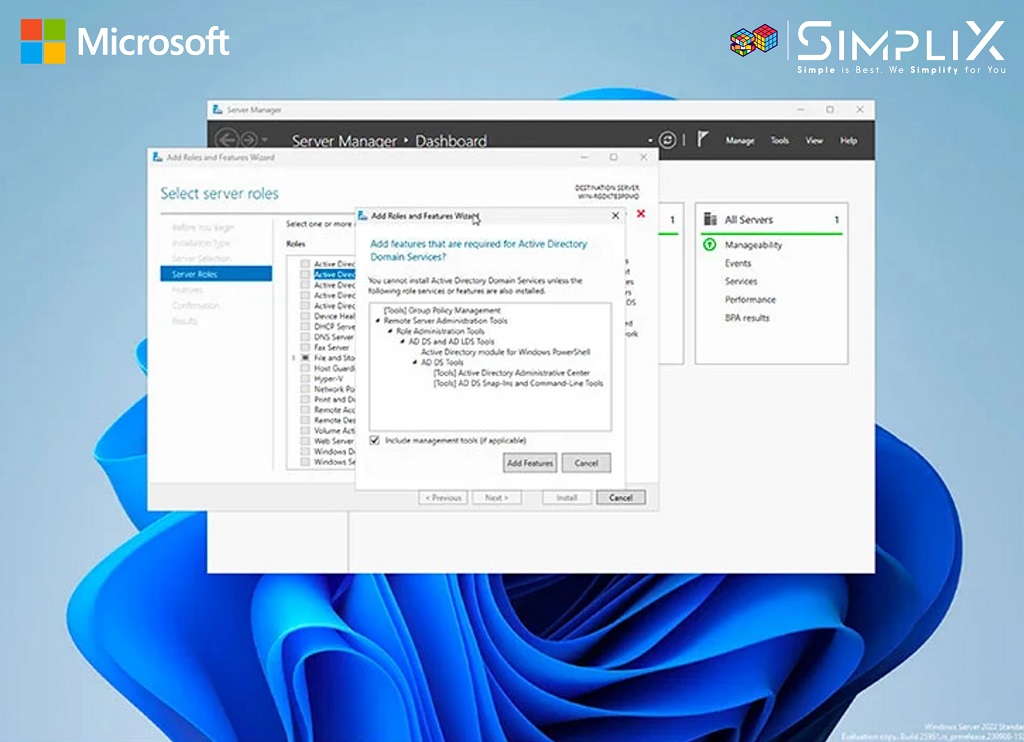Toggle Include management tools checkbox
The image size is (1024, 742).
(x=375, y=440)
